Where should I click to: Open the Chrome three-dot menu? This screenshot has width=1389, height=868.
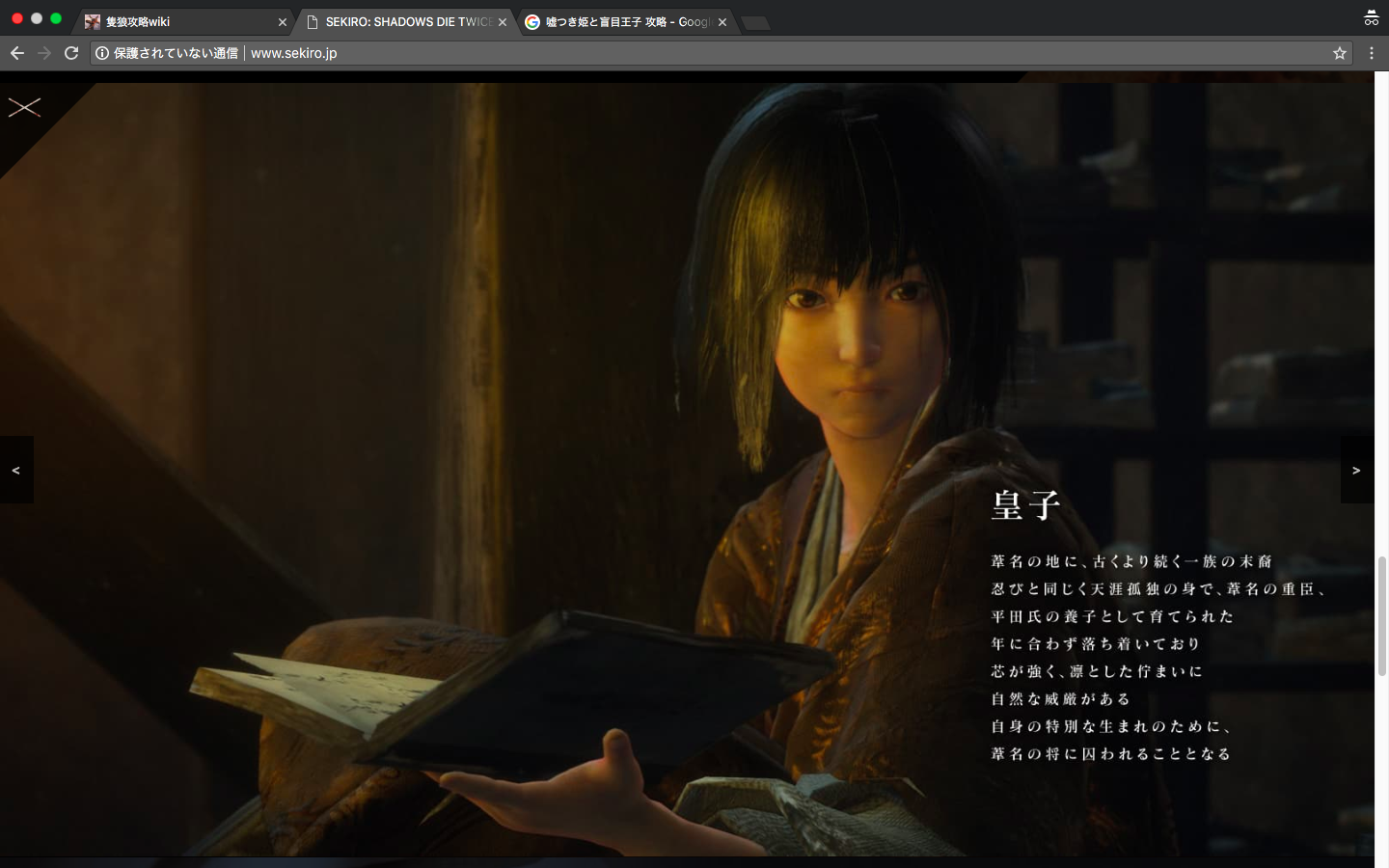pyautogui.click(x=1372, y=53)
